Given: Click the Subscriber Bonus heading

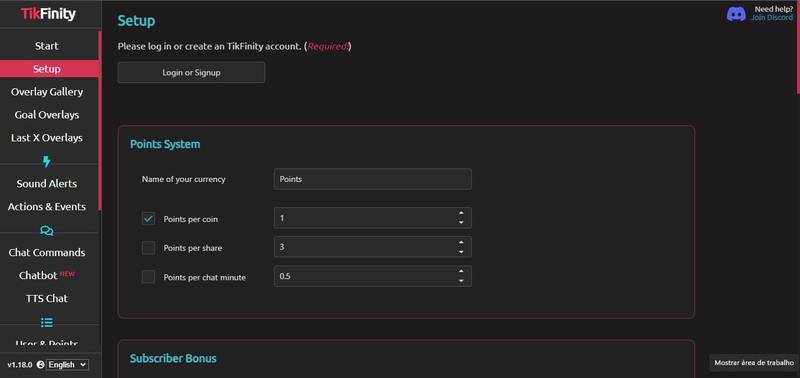Looking at the screenshot, I should click(x=173, y=359).
